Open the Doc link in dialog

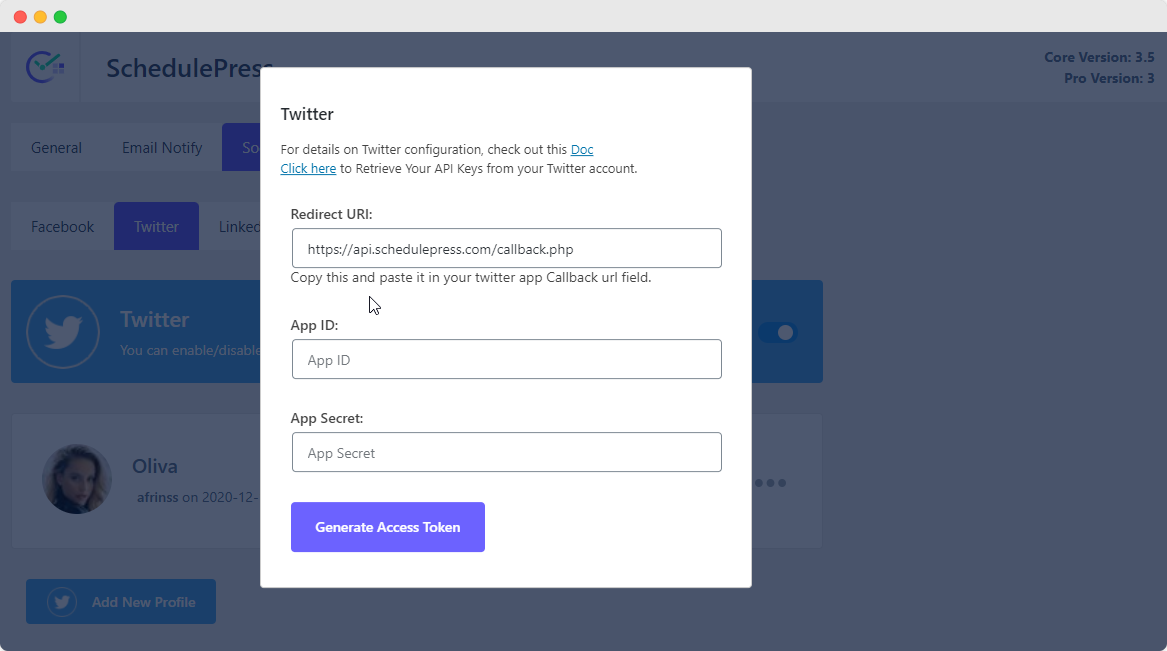coord(582,150)
